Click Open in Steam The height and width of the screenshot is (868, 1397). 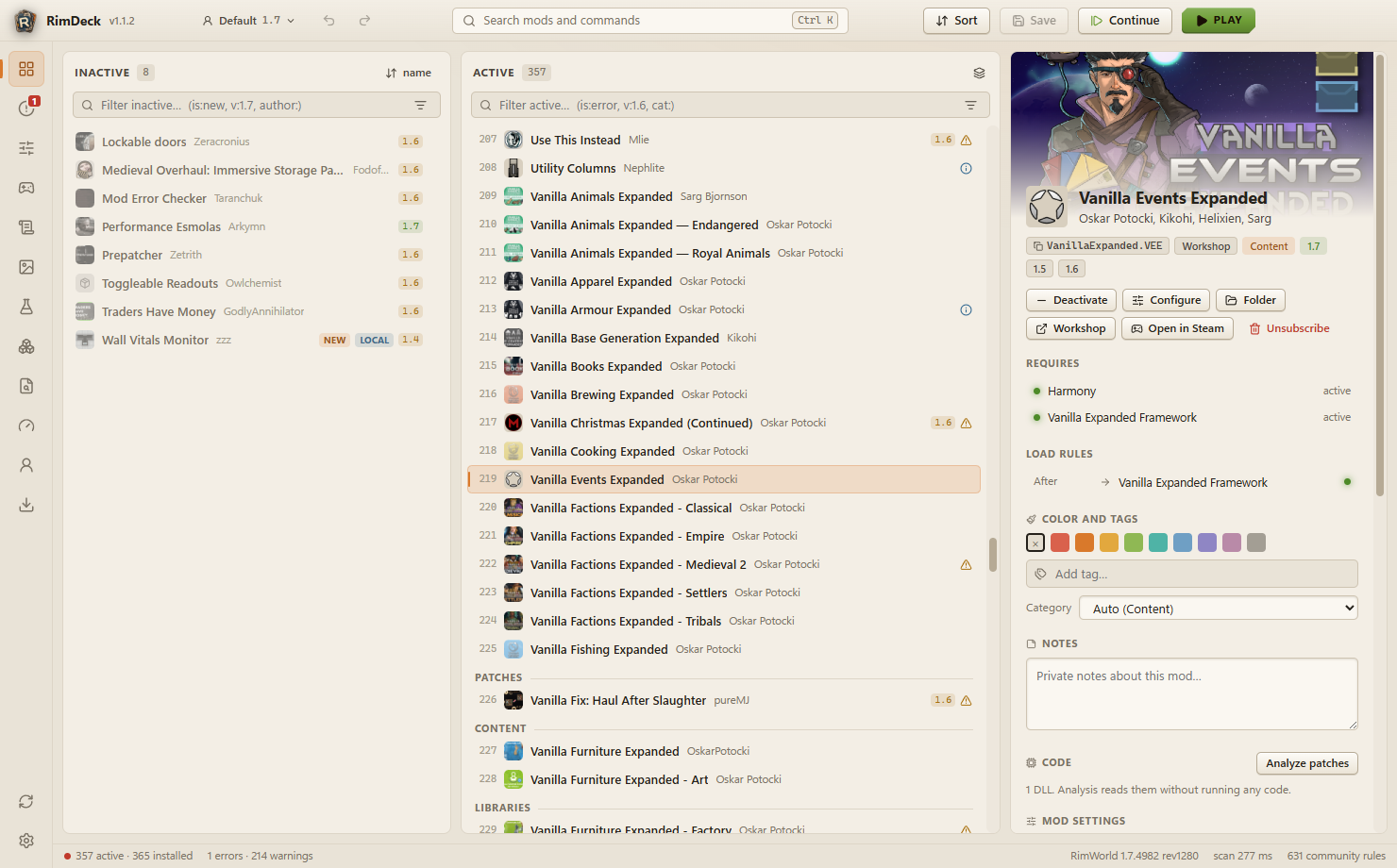click(1177, 328)
